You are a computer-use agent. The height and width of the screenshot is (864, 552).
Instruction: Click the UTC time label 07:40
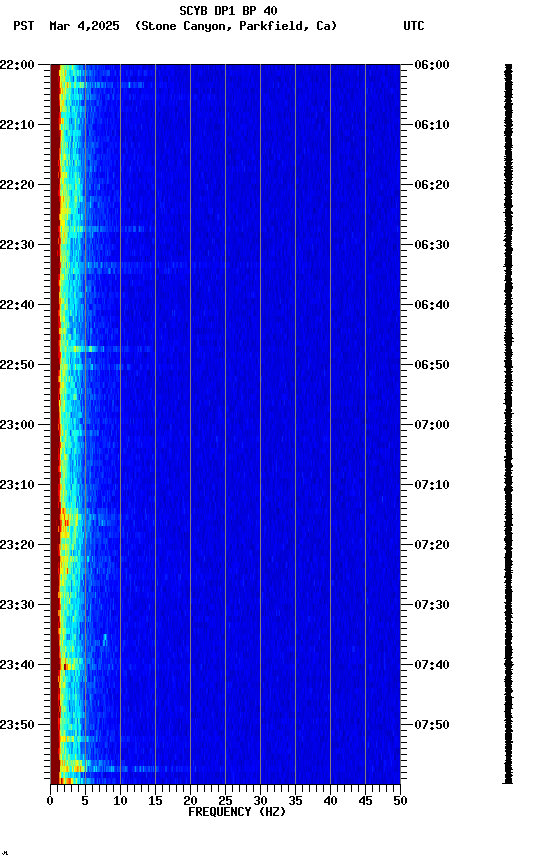432,665
